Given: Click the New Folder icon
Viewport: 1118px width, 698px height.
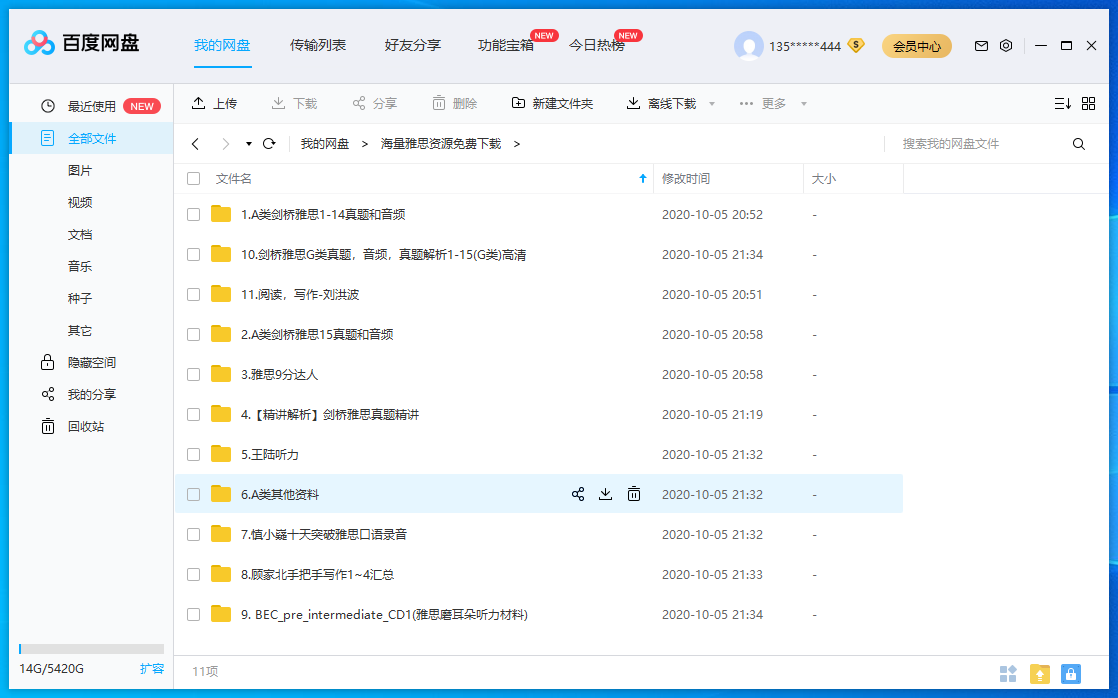Looking at the screenshot, I should pos(520,102).
